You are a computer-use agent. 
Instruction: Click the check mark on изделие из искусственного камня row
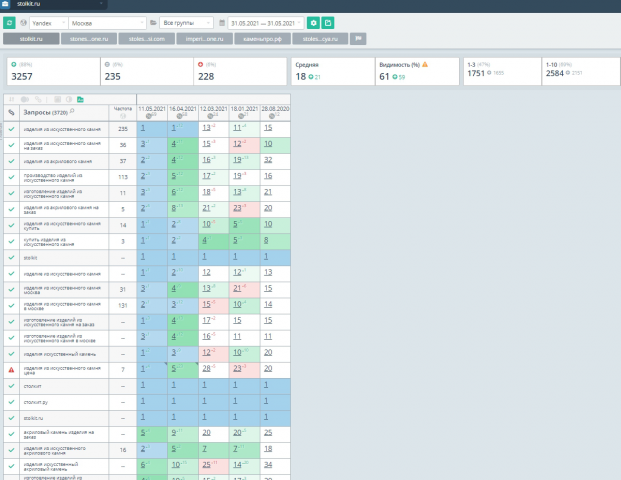11,274
